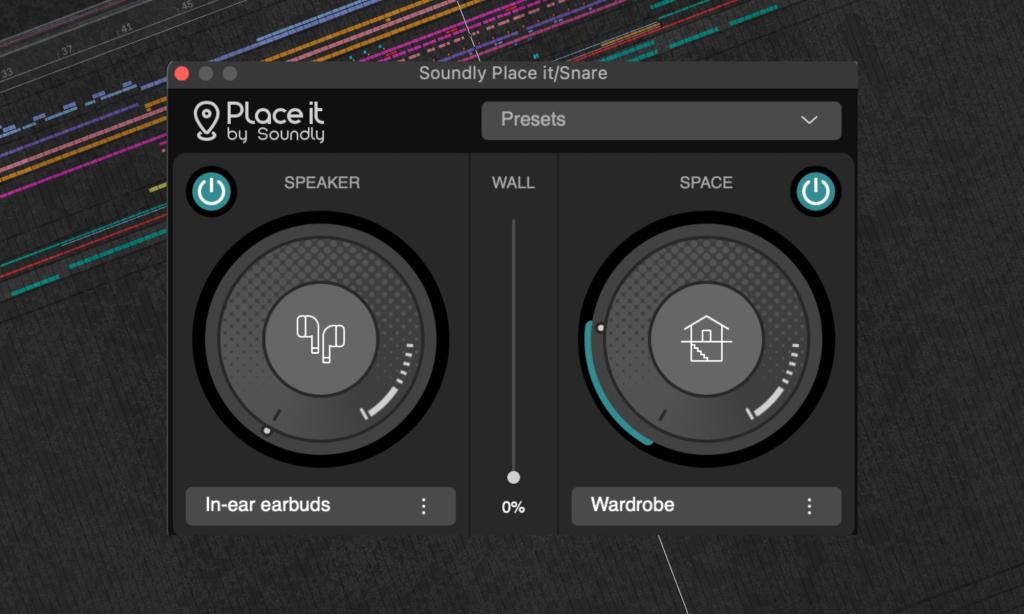Click the SPACE section label
Image resolution: width=1024 pixels, height=614 pixels.
(x=706, y=183)
